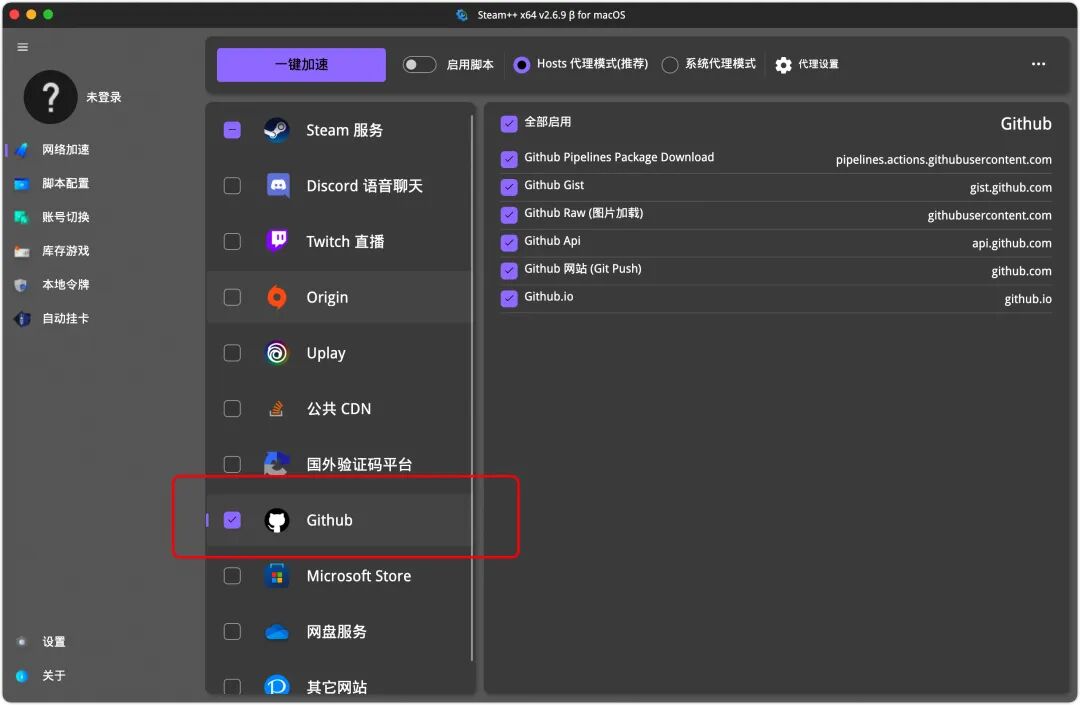Check the Twitch 直播 checkbox

pos(232,242)
